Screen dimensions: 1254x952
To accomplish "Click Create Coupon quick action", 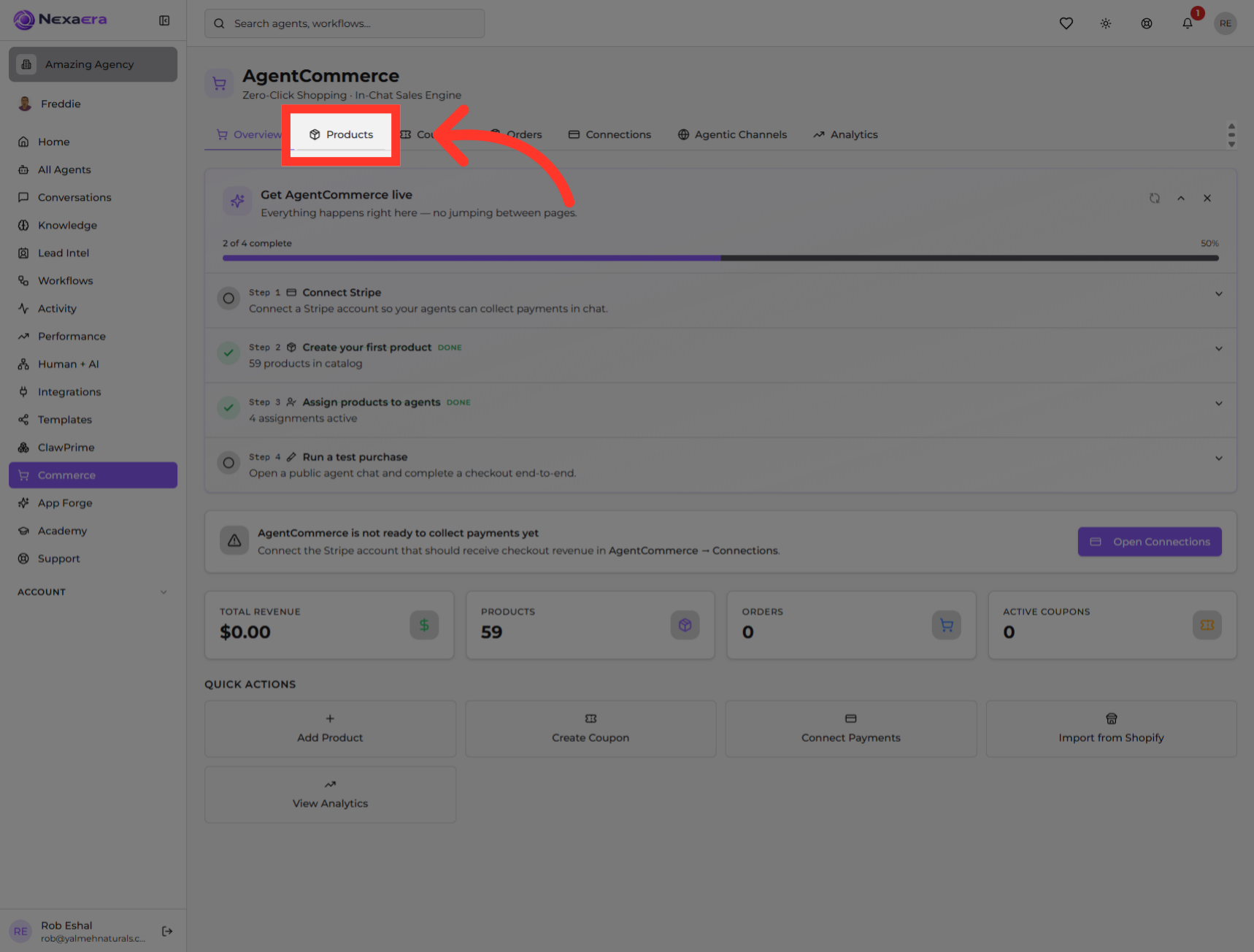I will point(591,729).
